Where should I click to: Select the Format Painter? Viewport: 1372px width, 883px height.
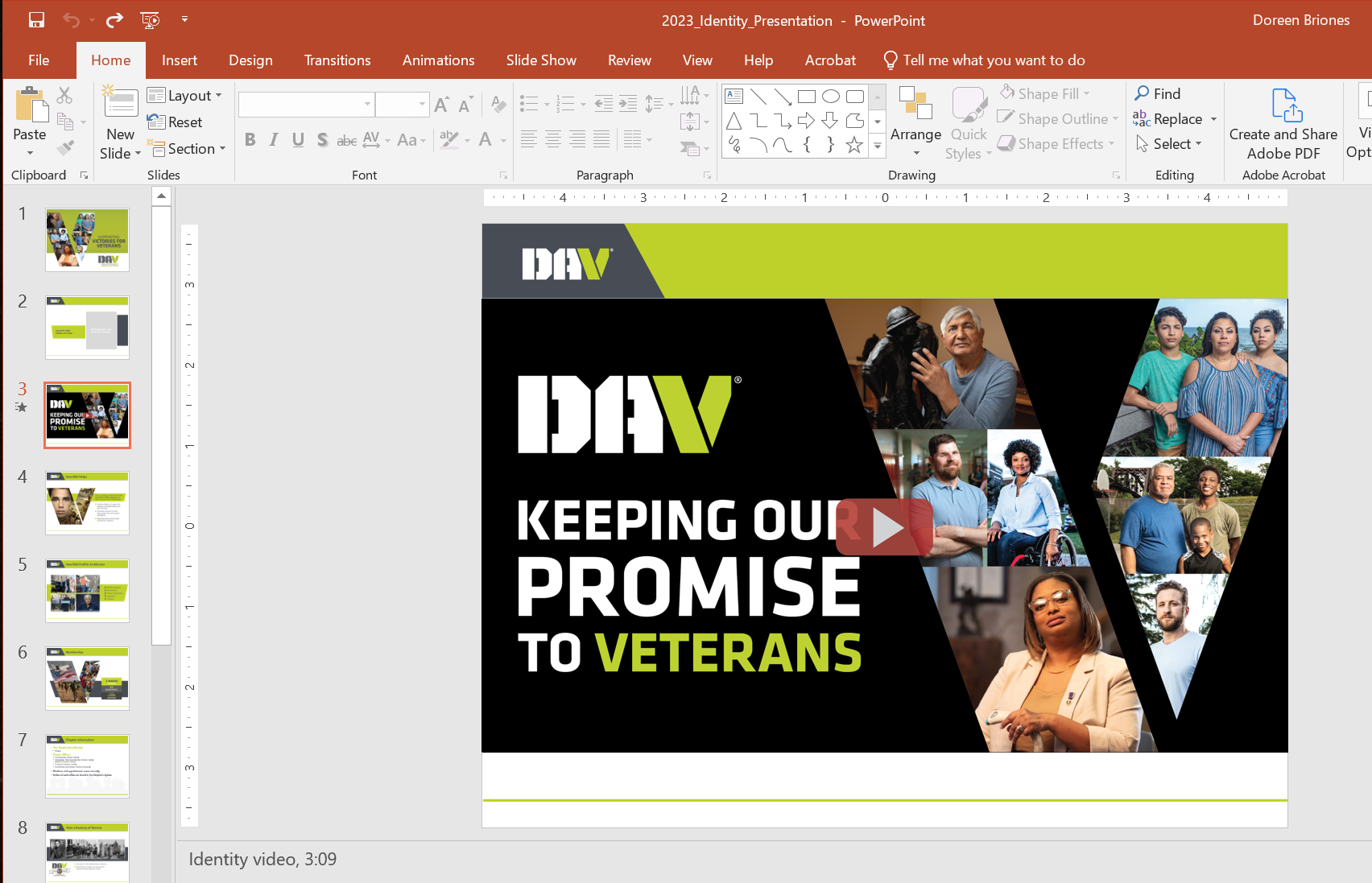tap(64, 147)
